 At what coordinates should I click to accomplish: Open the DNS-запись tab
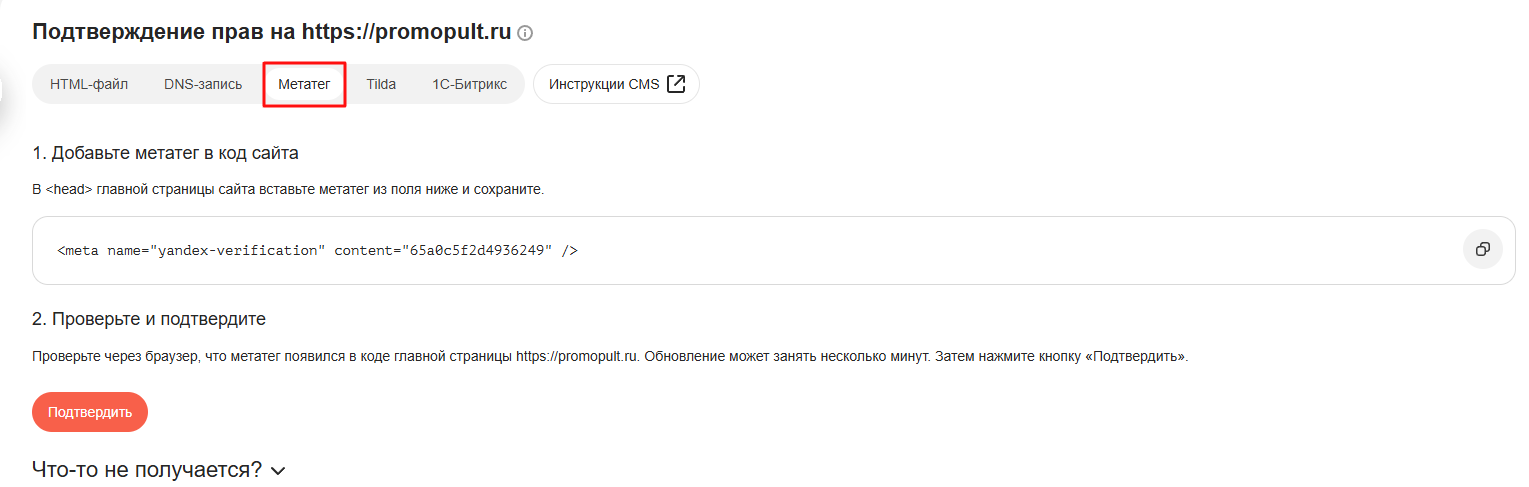point(203,84)
